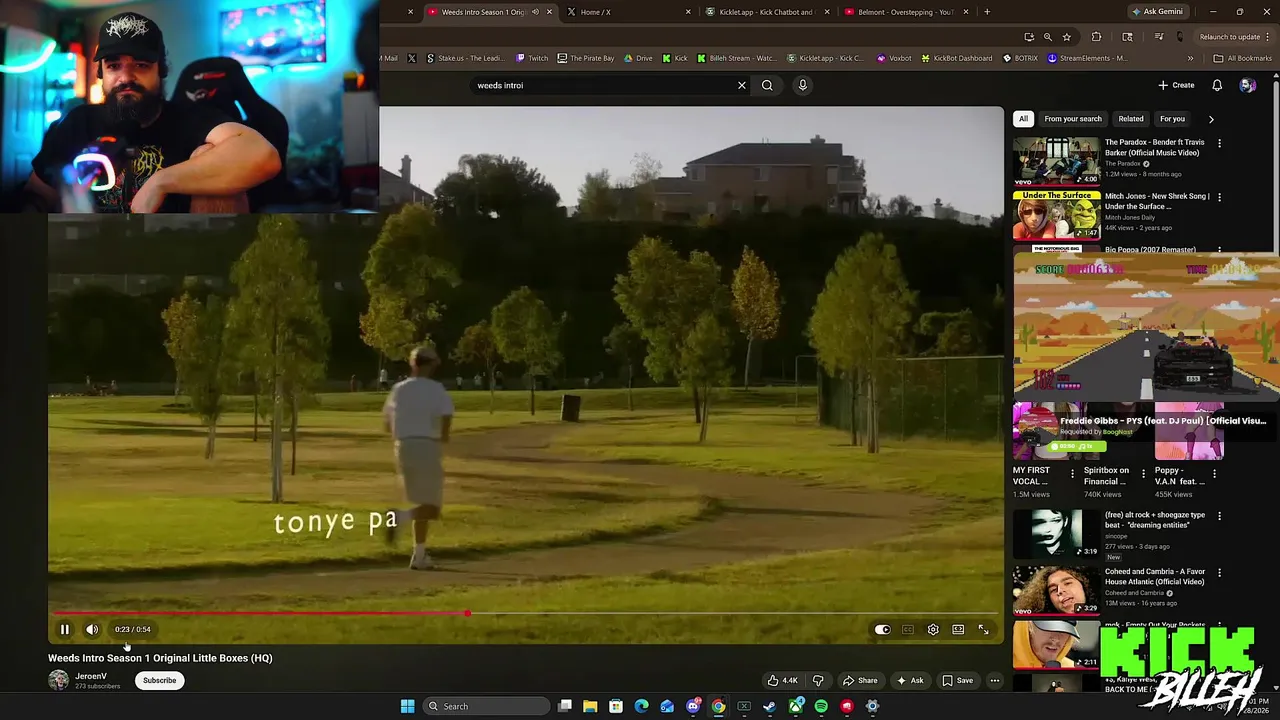Toggle closed captions CC button
The height and width of the screenshot is (720, 1280).
(x=907, y=629)
